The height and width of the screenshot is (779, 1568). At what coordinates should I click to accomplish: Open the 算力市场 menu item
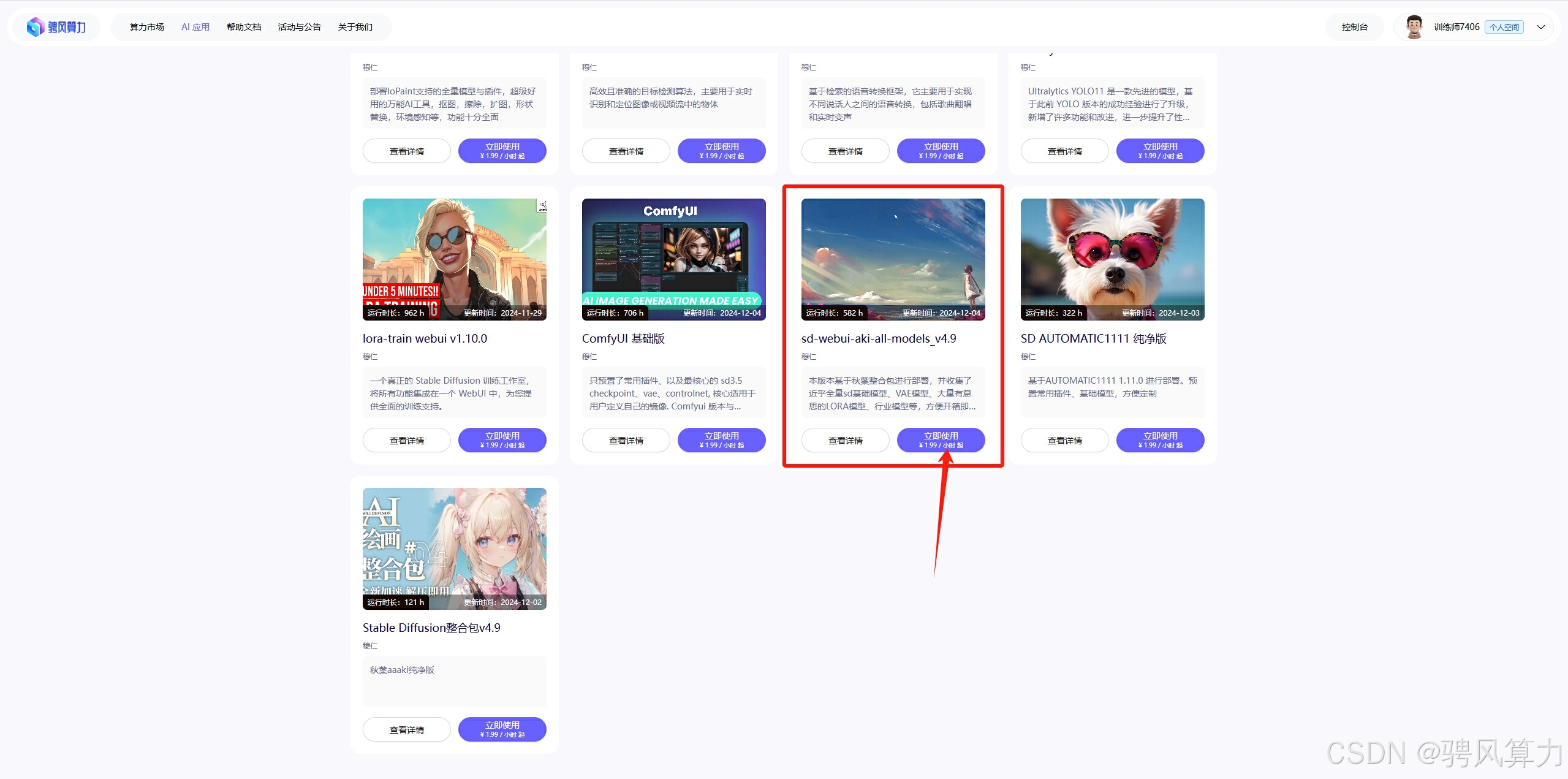click(x=147, y=27)
